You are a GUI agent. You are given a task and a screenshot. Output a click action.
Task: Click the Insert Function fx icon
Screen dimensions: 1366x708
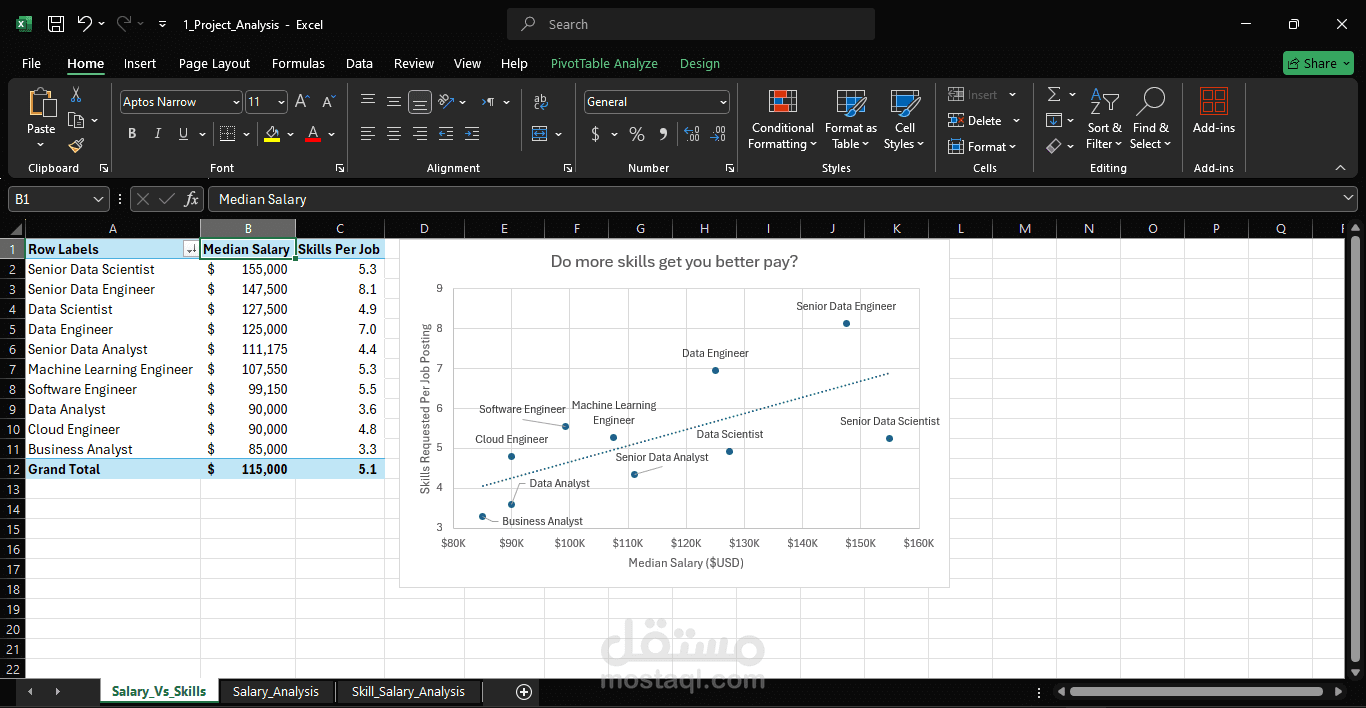[x=192, y=199]
